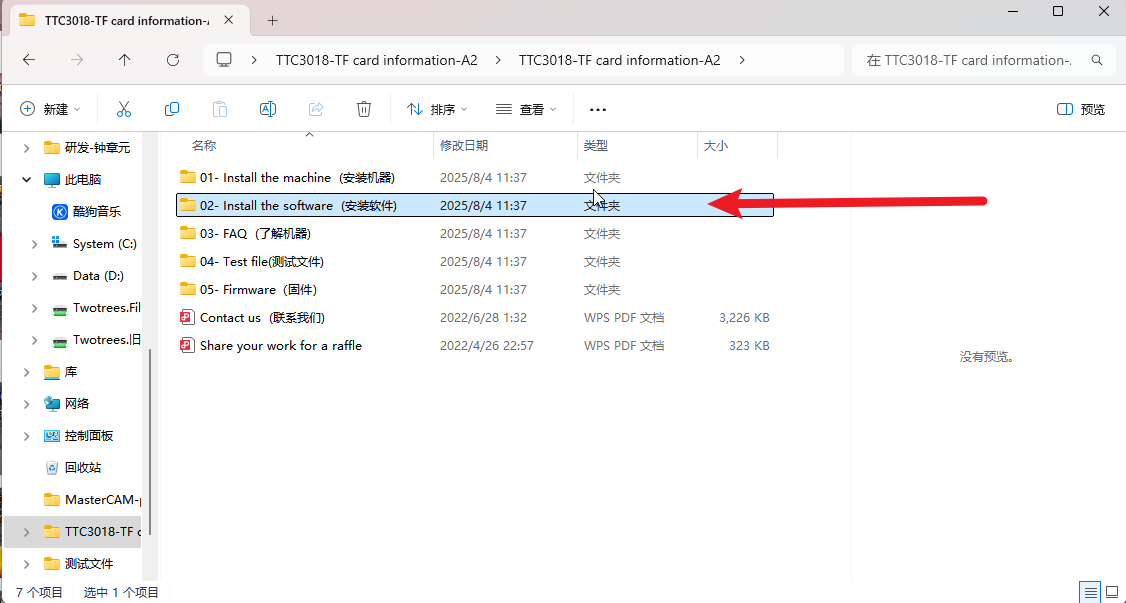This screenshot has height=603, width=1126.
Task: Click the Share icon in toolbar
Action: tap(316, 109)
